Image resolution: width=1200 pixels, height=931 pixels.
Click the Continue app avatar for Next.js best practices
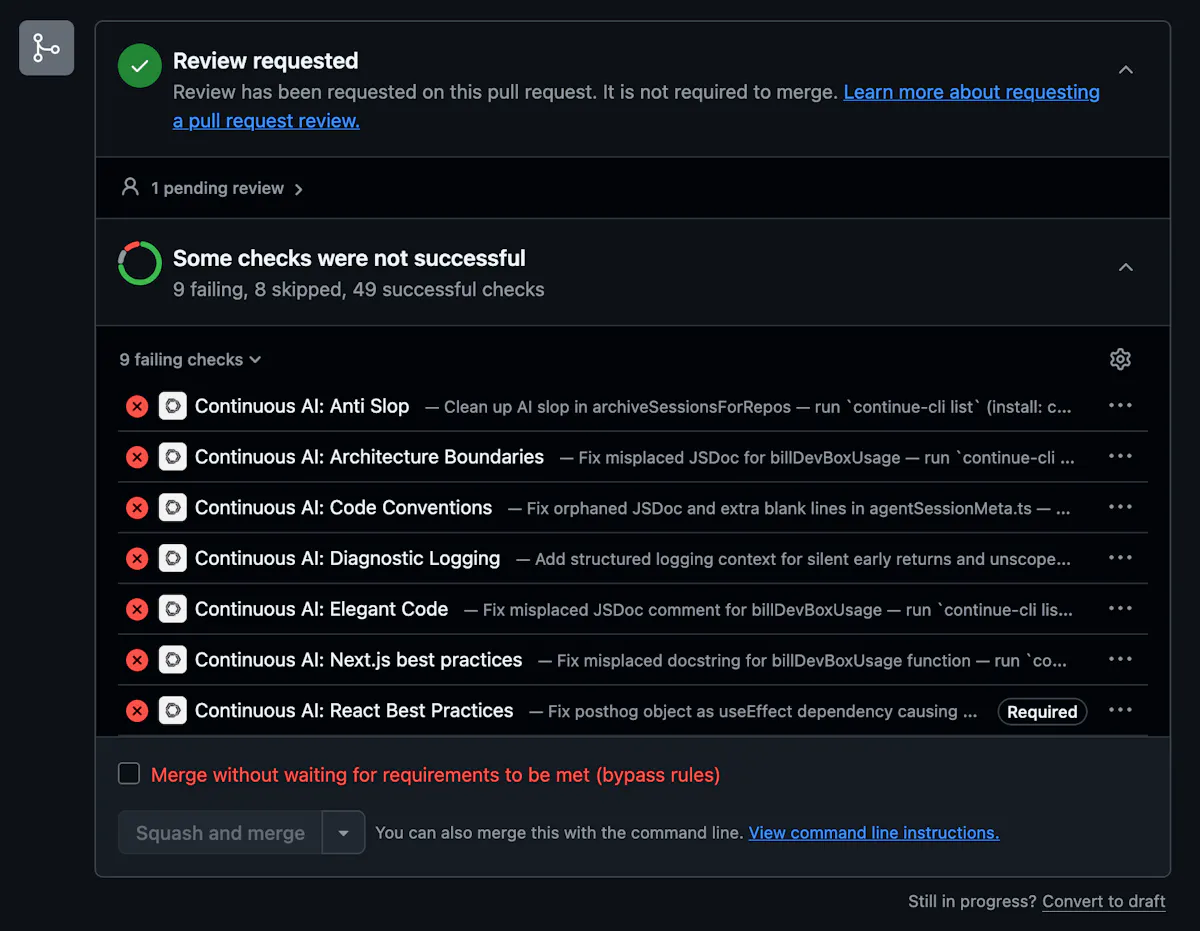pyautogui.click(x=173, y=660)
